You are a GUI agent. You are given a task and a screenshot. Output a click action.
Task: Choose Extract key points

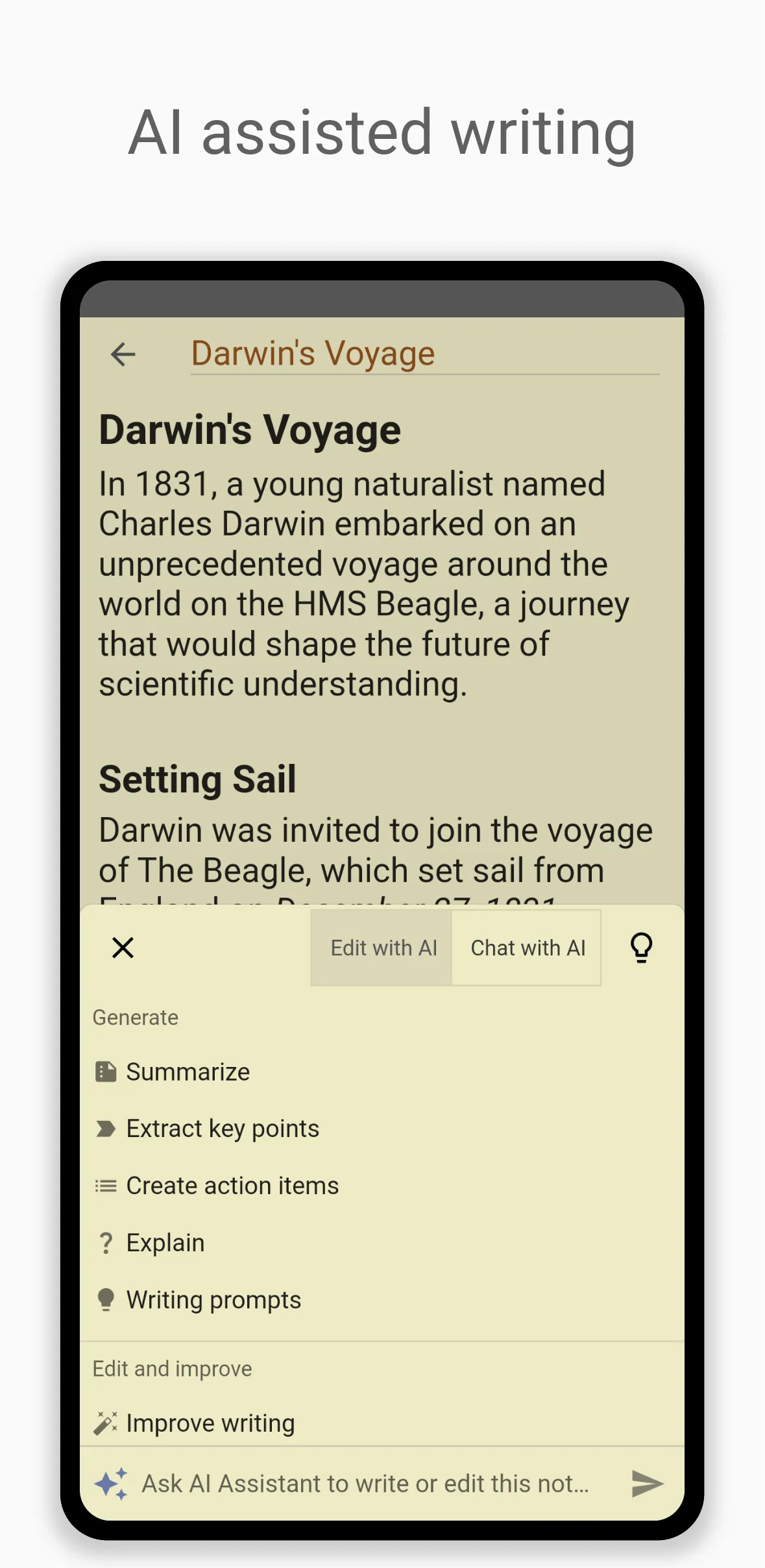click(223, 1129)
